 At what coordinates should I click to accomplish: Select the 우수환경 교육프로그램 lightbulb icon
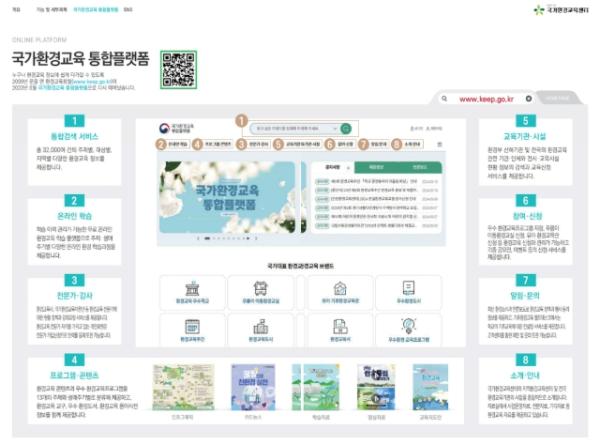(407, 328)
